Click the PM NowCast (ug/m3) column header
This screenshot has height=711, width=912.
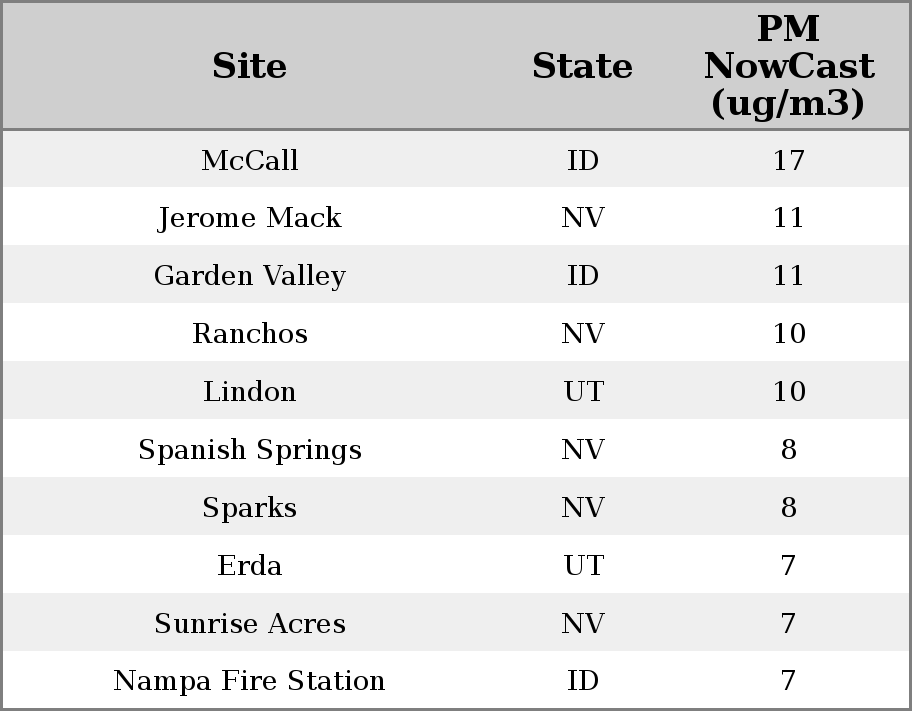(788, 66)
